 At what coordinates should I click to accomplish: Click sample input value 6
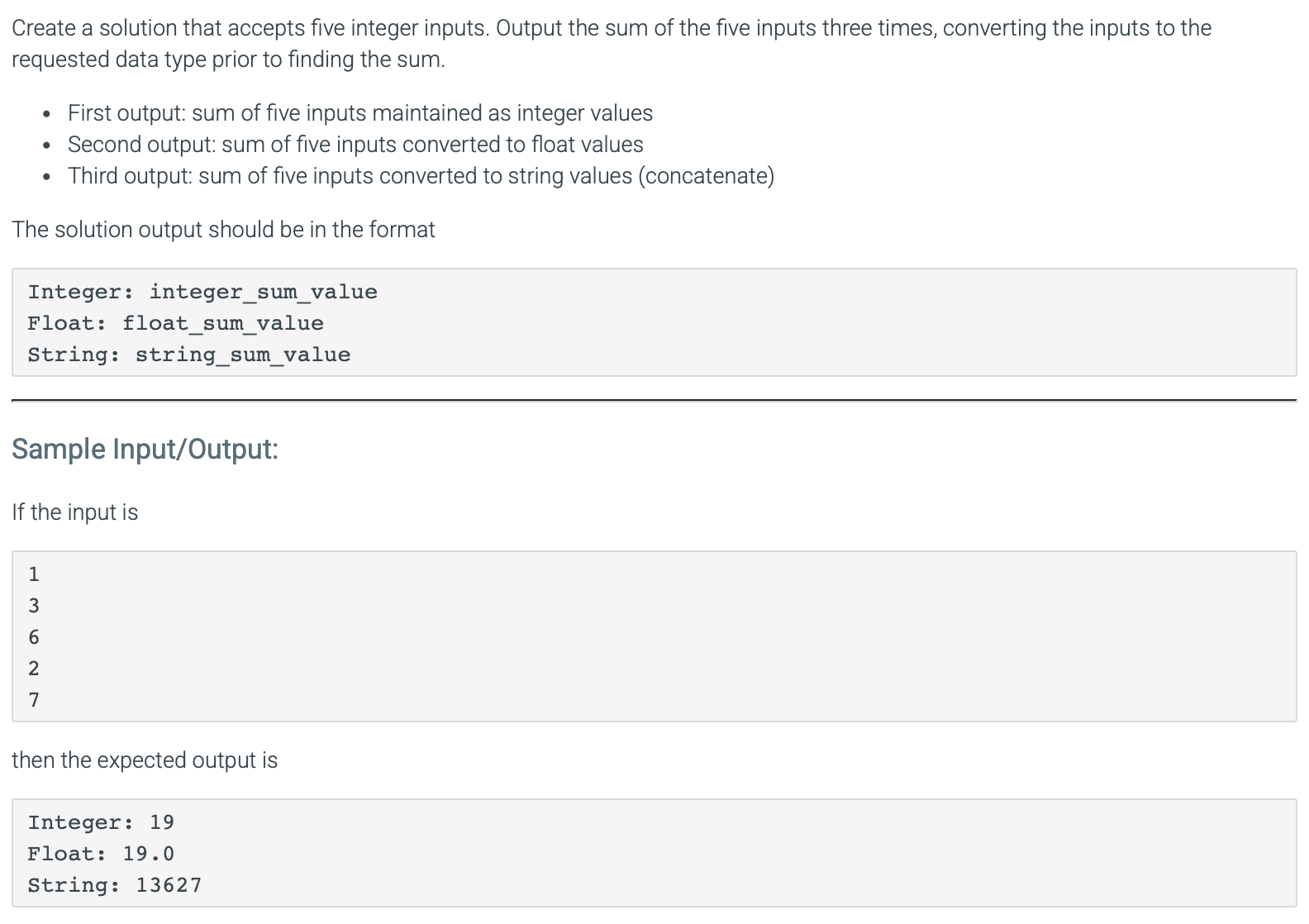34,637
